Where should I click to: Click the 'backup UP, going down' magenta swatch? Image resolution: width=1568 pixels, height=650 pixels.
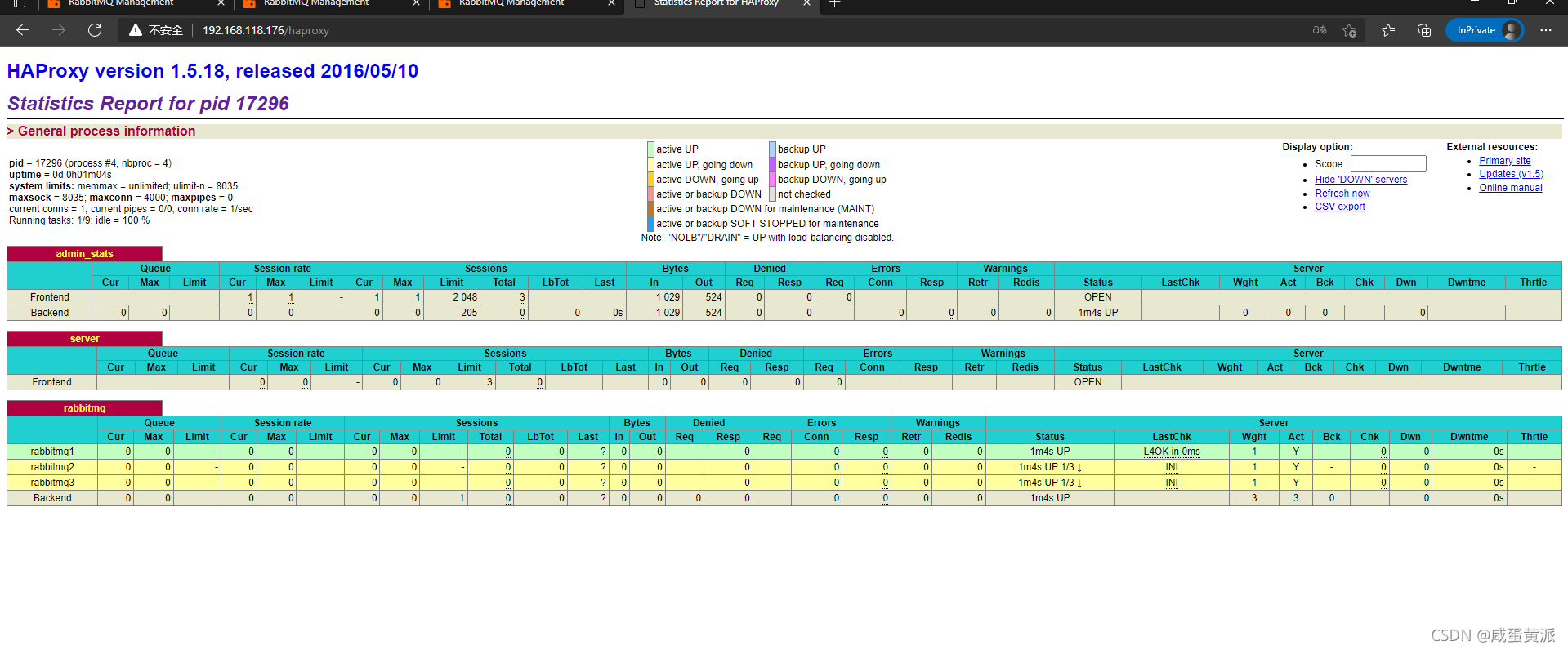coord(772,164)
